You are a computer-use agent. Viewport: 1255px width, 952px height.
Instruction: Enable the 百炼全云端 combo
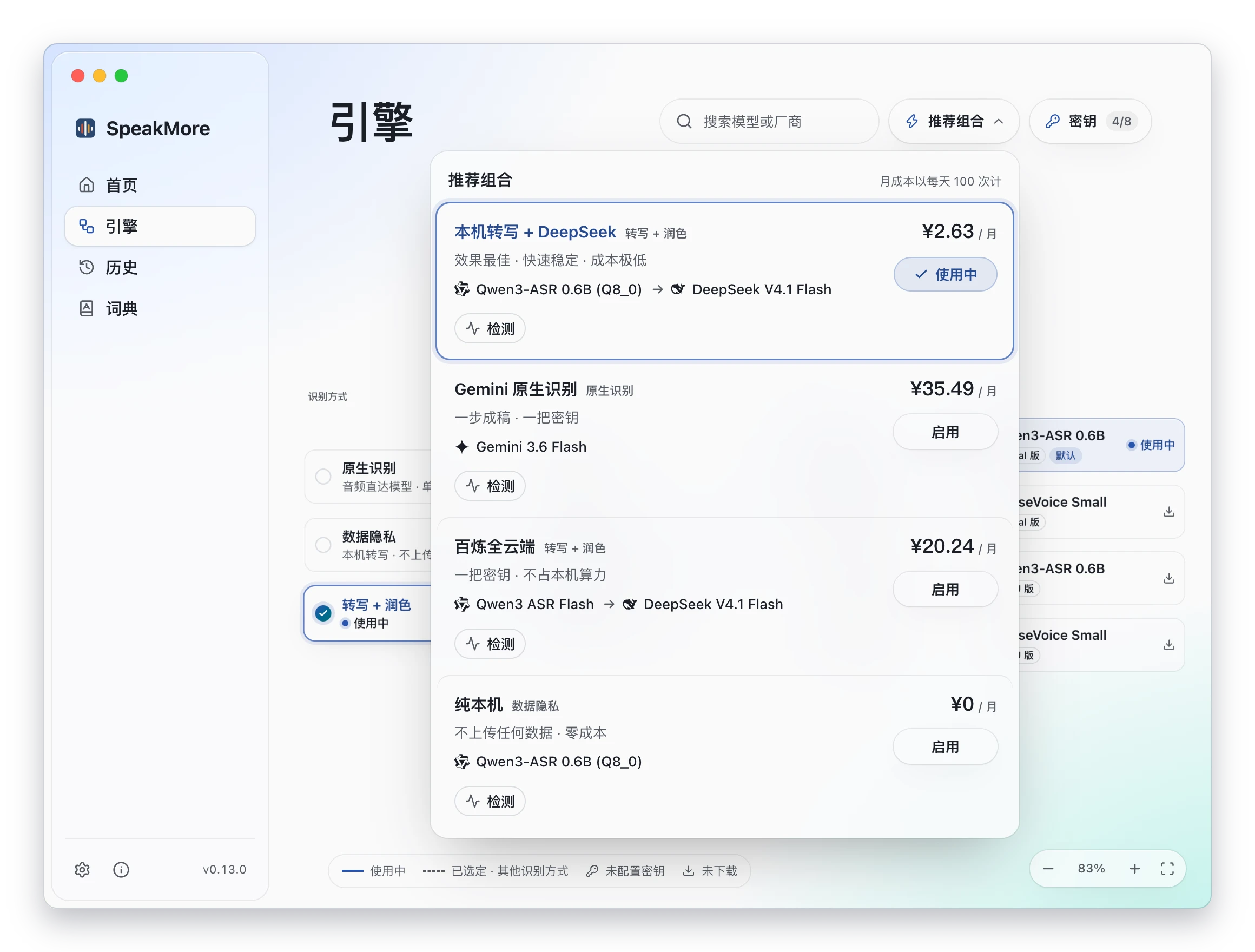(945, 590)
